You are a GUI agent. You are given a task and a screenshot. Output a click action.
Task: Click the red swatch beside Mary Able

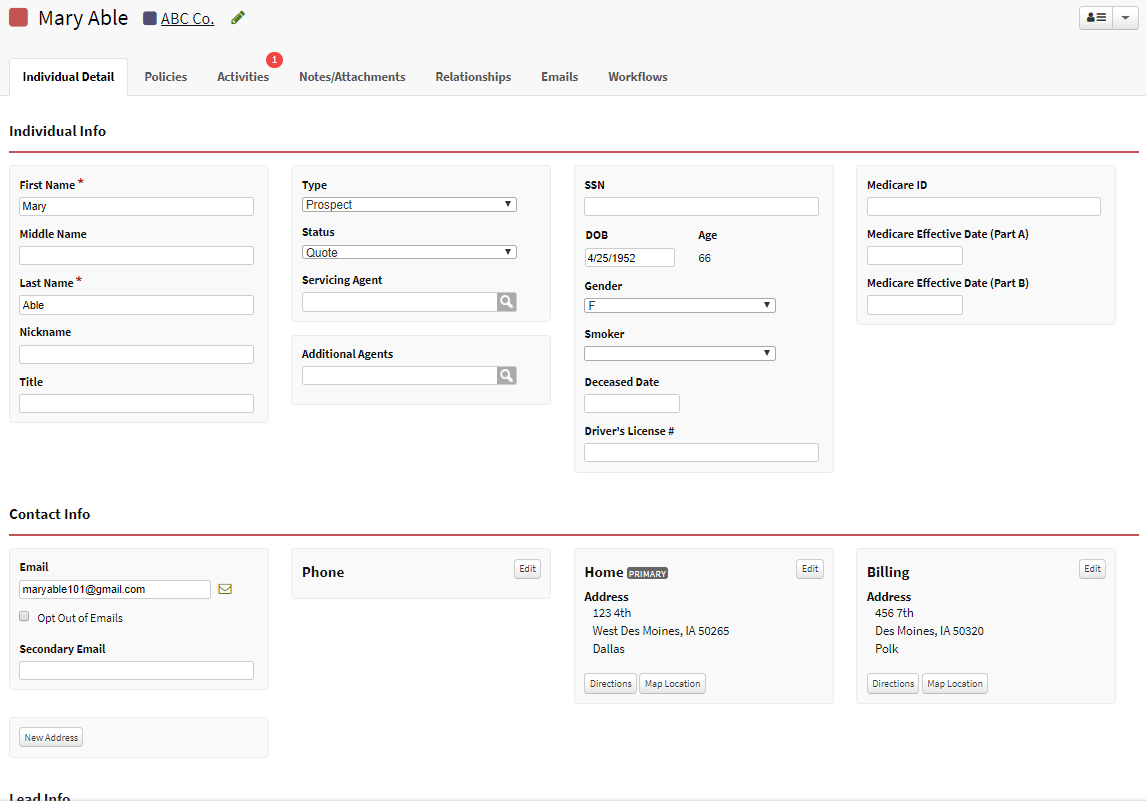point(18,17)
